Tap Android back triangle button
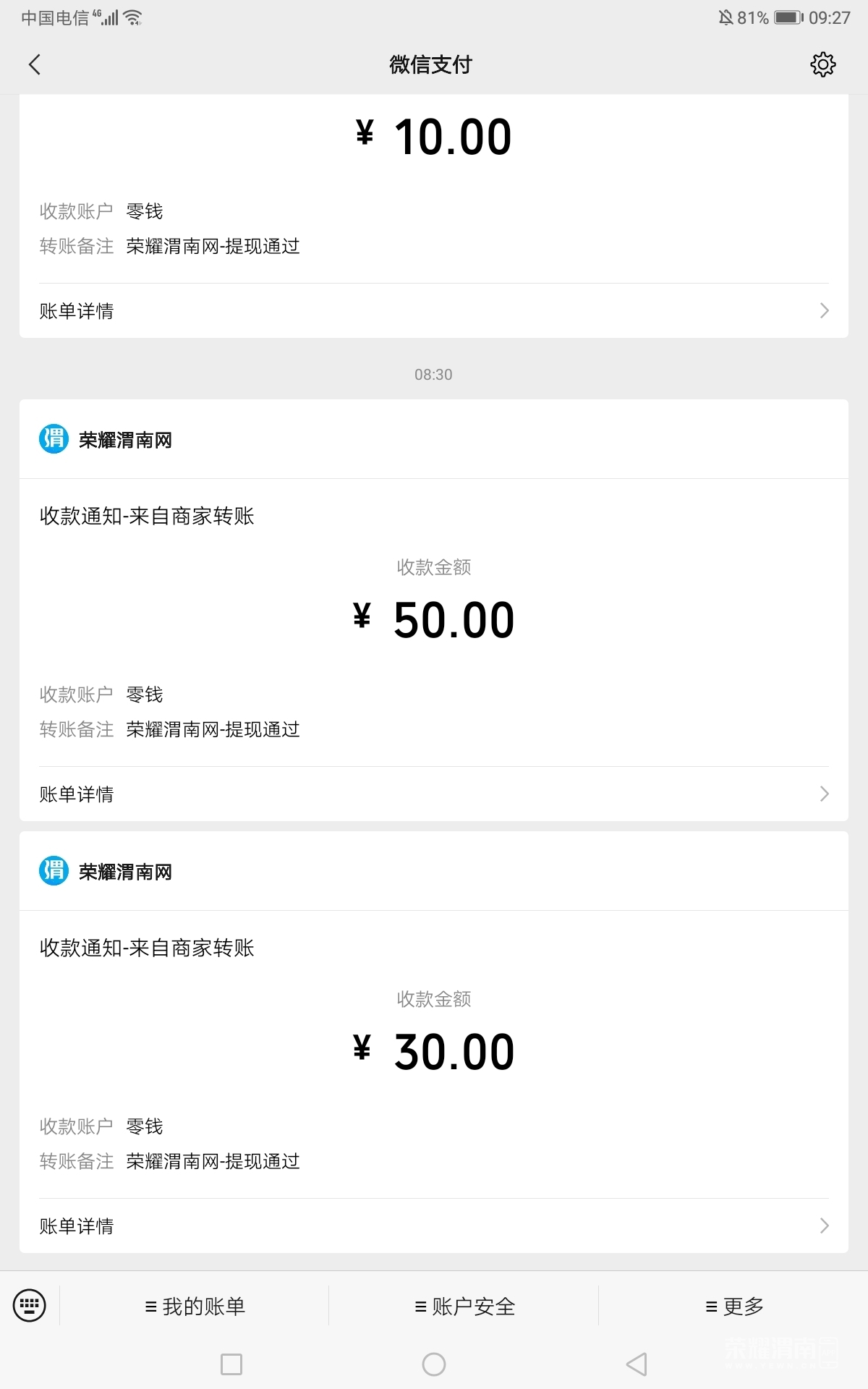The width and height of the screenshot is (868, 1389). coord(637,1364)
